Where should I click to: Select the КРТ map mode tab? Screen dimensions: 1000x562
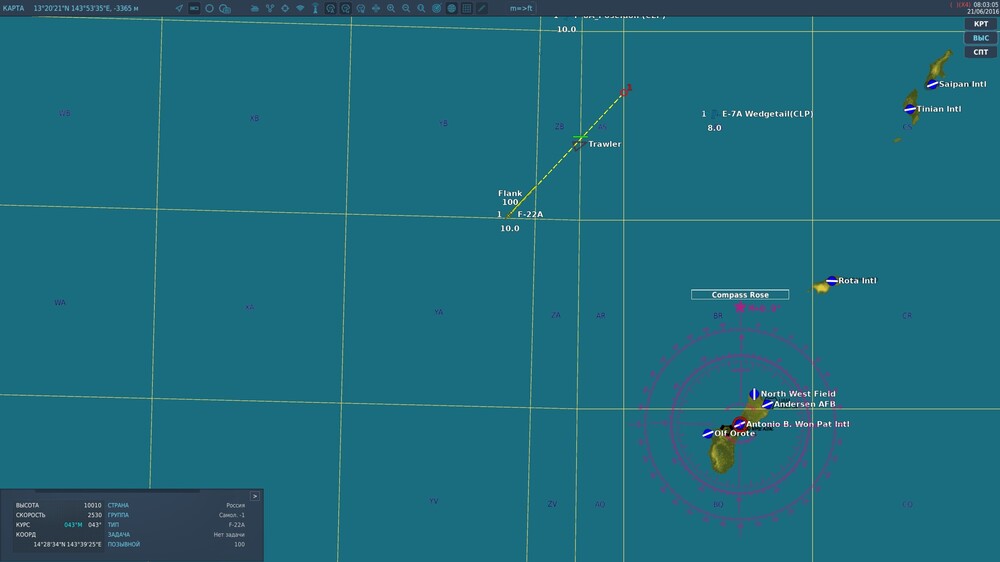point(981,24)
